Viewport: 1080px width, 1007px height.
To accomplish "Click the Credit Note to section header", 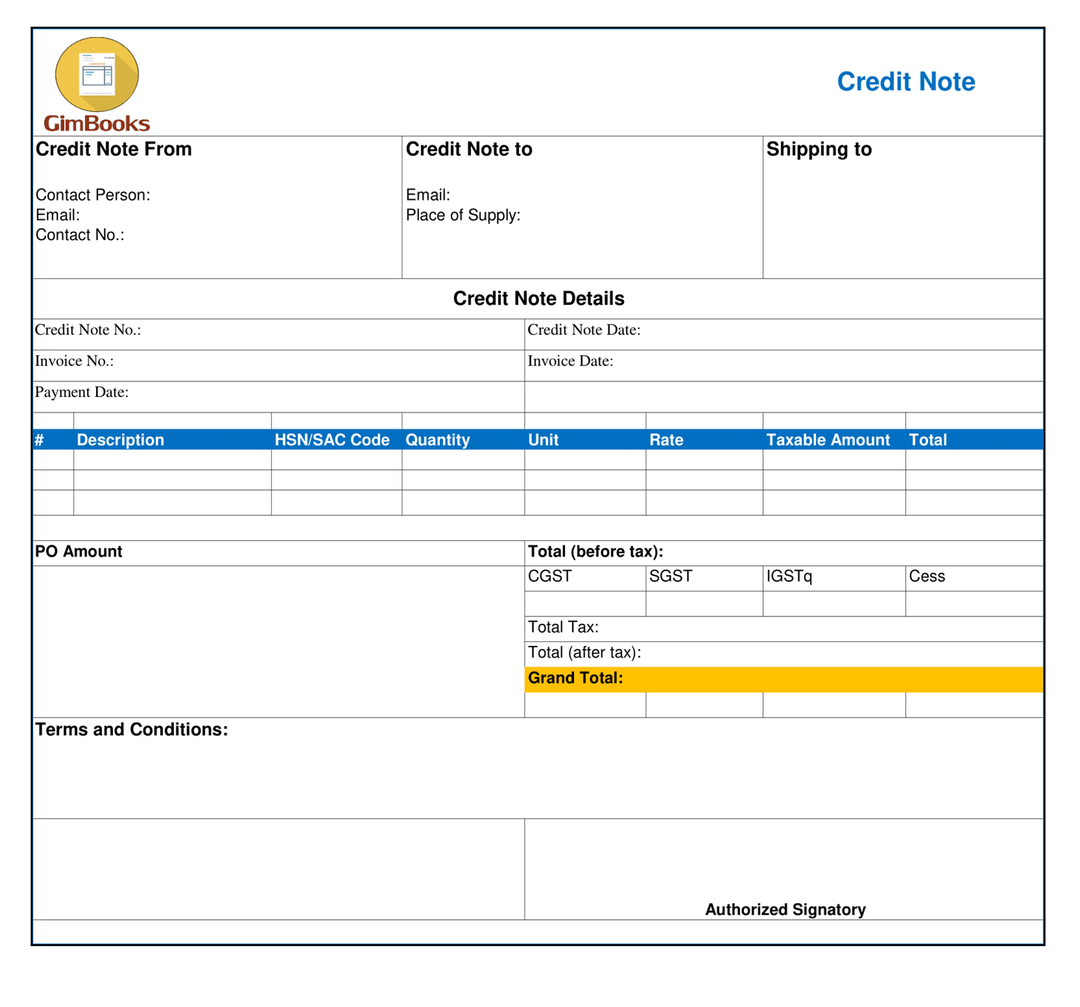I will tap(469, 149).
